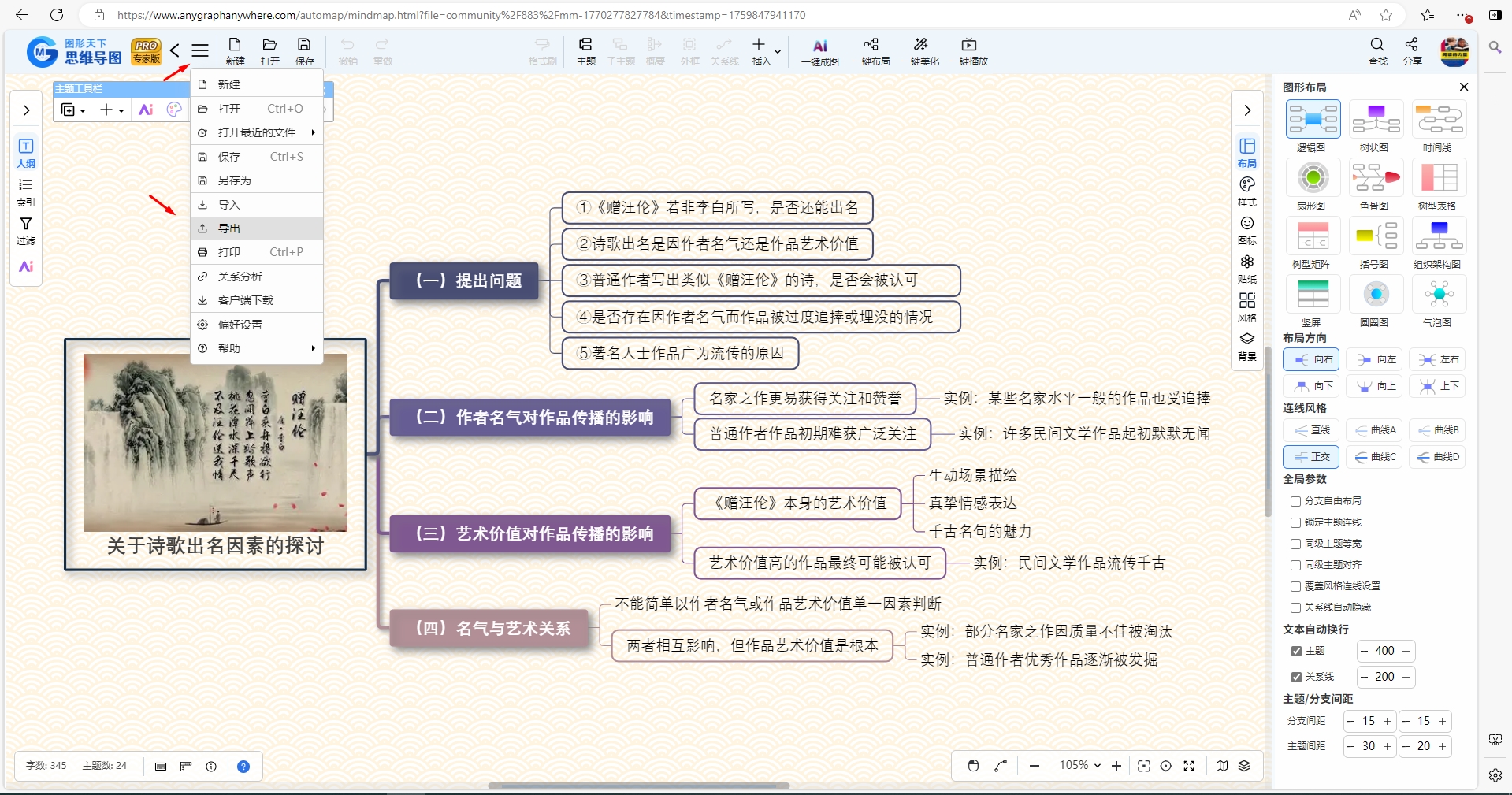1512x795 pixels.
Task: Select topic （一）提出问题
Action: coord(464,280)
